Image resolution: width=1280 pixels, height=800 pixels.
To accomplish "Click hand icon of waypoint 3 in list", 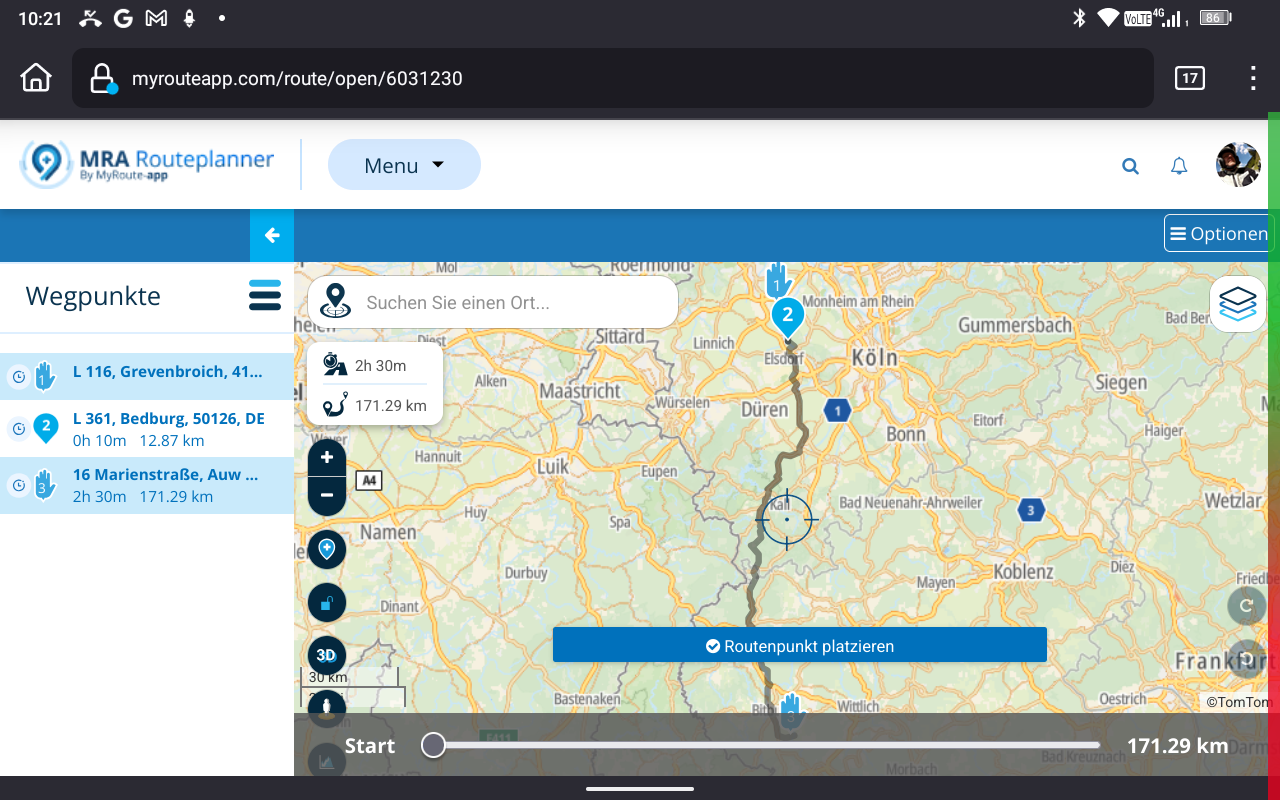I will (x=44, y=485).
